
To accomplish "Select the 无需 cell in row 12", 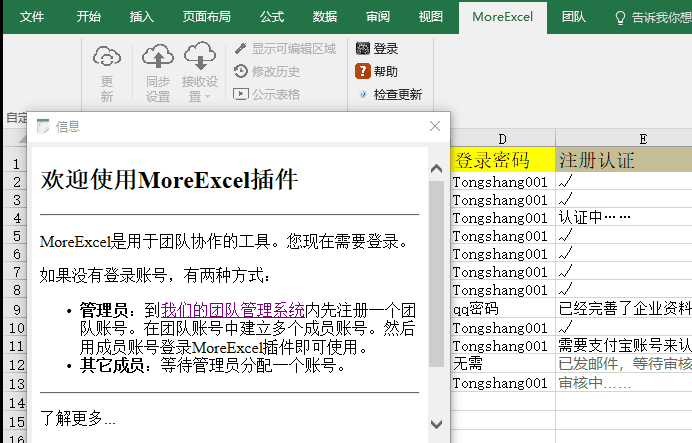I will pos(503,364).
